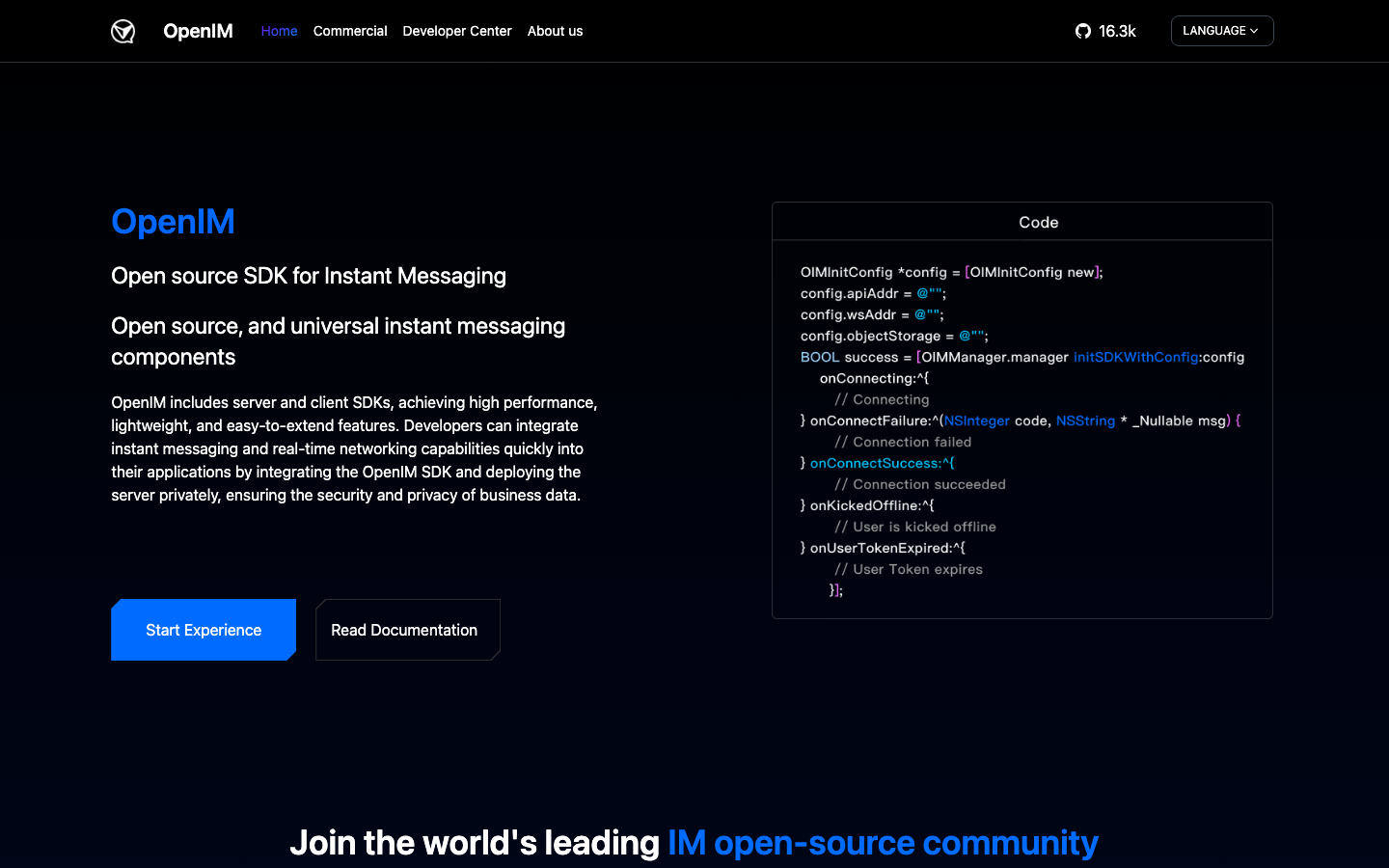
Task: Click 'Open source, and universal instant messaging components' text
Action: [339, 341]
